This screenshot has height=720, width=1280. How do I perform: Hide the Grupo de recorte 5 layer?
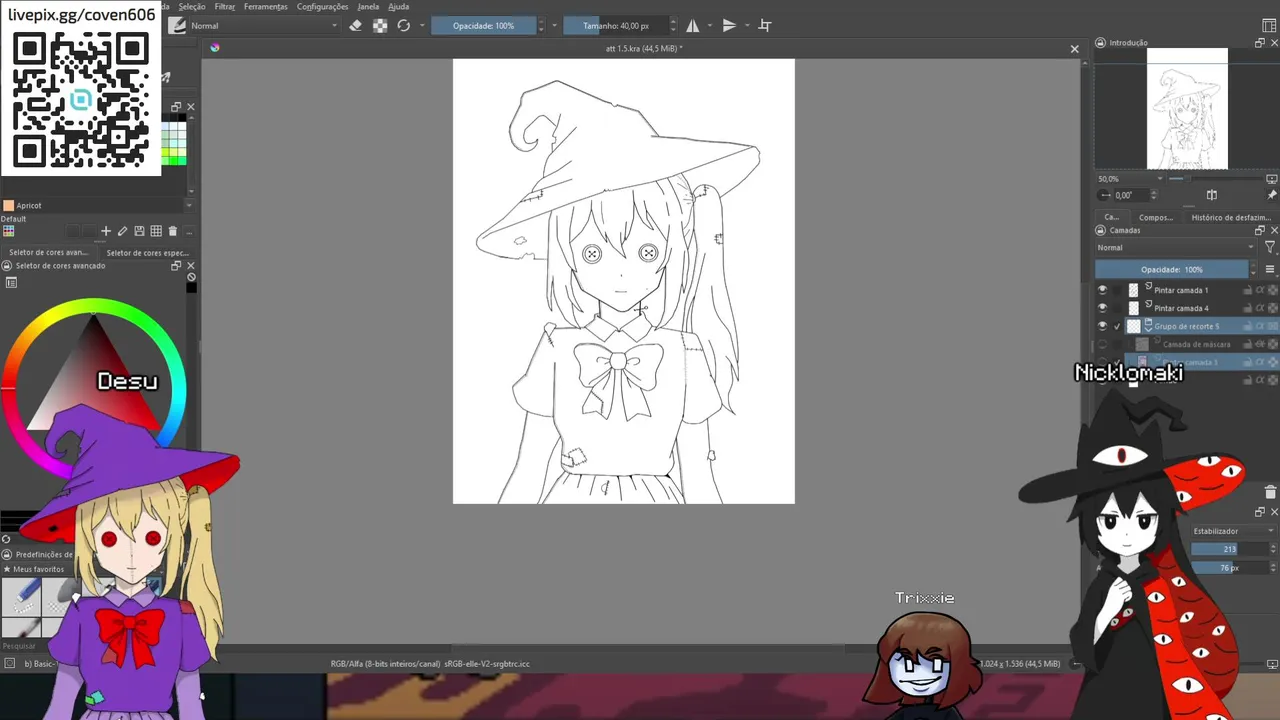1102,326
